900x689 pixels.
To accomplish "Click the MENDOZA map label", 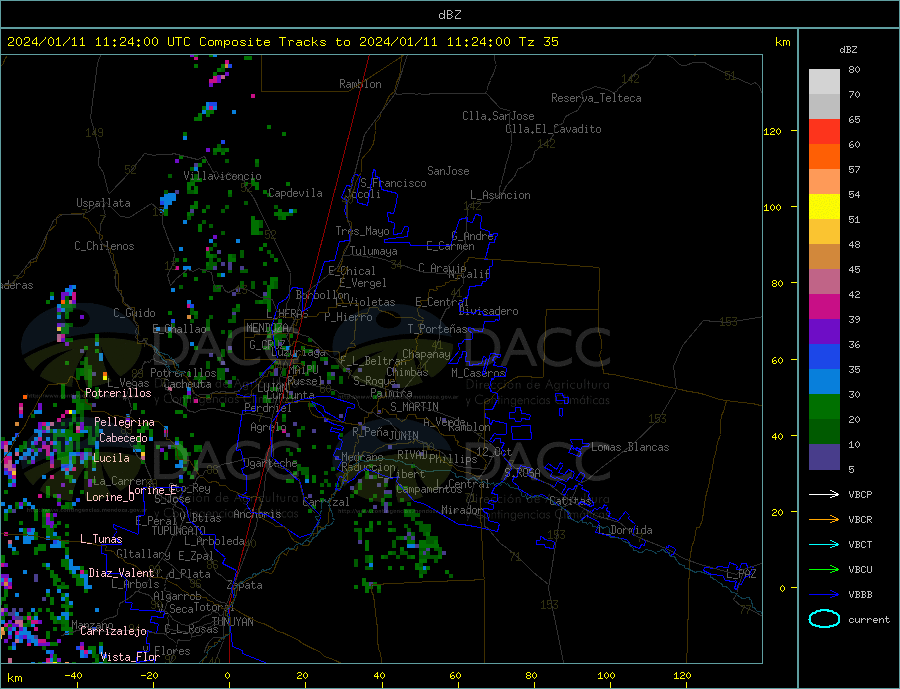I will click(x=267, y=328).
